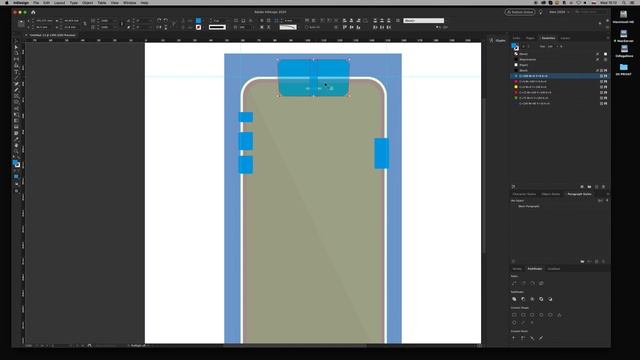The width and height of the screenshot is (640, 360).
Task: Click Distribute Top Edges in control bar
Action: point(375,20)
